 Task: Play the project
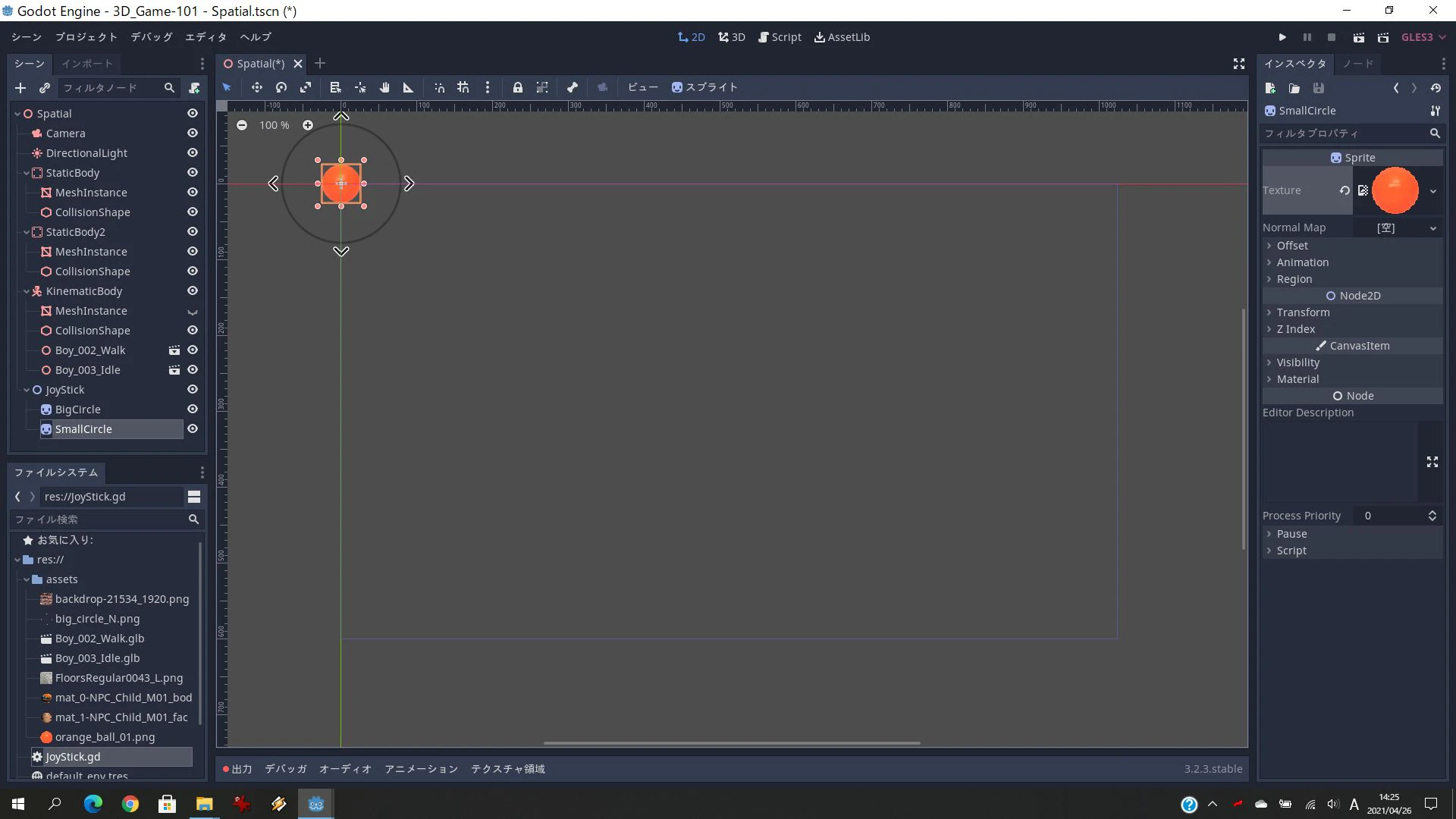click(1282, 37)
